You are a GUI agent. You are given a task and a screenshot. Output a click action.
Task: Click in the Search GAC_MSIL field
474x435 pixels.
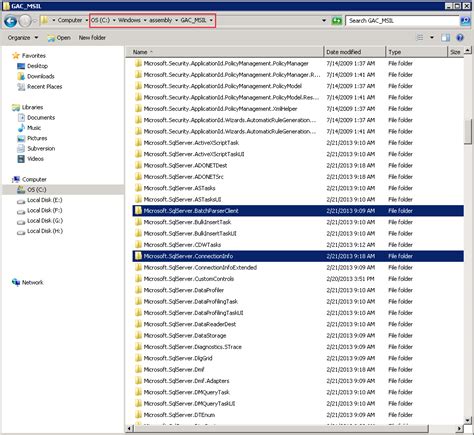(x=402, y=21)
